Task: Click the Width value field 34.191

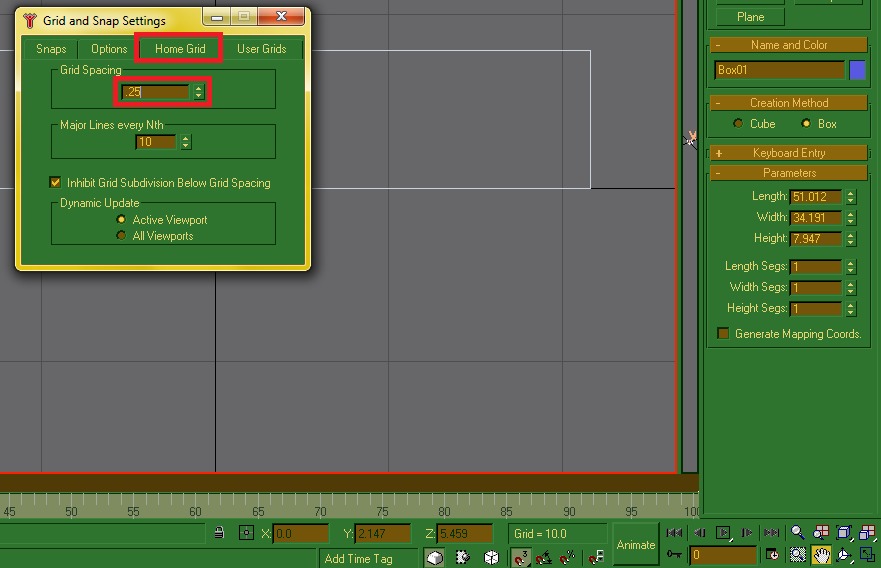Action: point(815,217)
